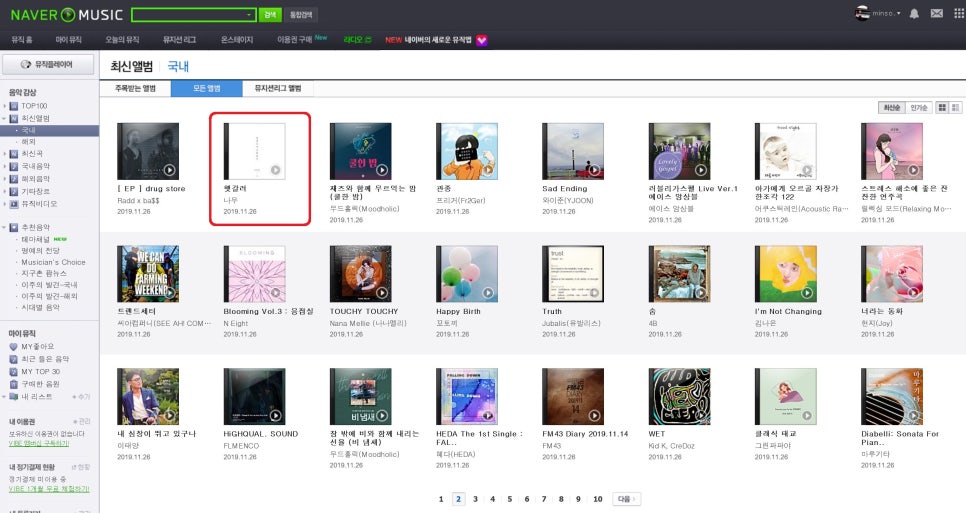The image size is (966, 513).
Task: Sort albums by 인기순 (popularity)
Action: pos(919,108)
